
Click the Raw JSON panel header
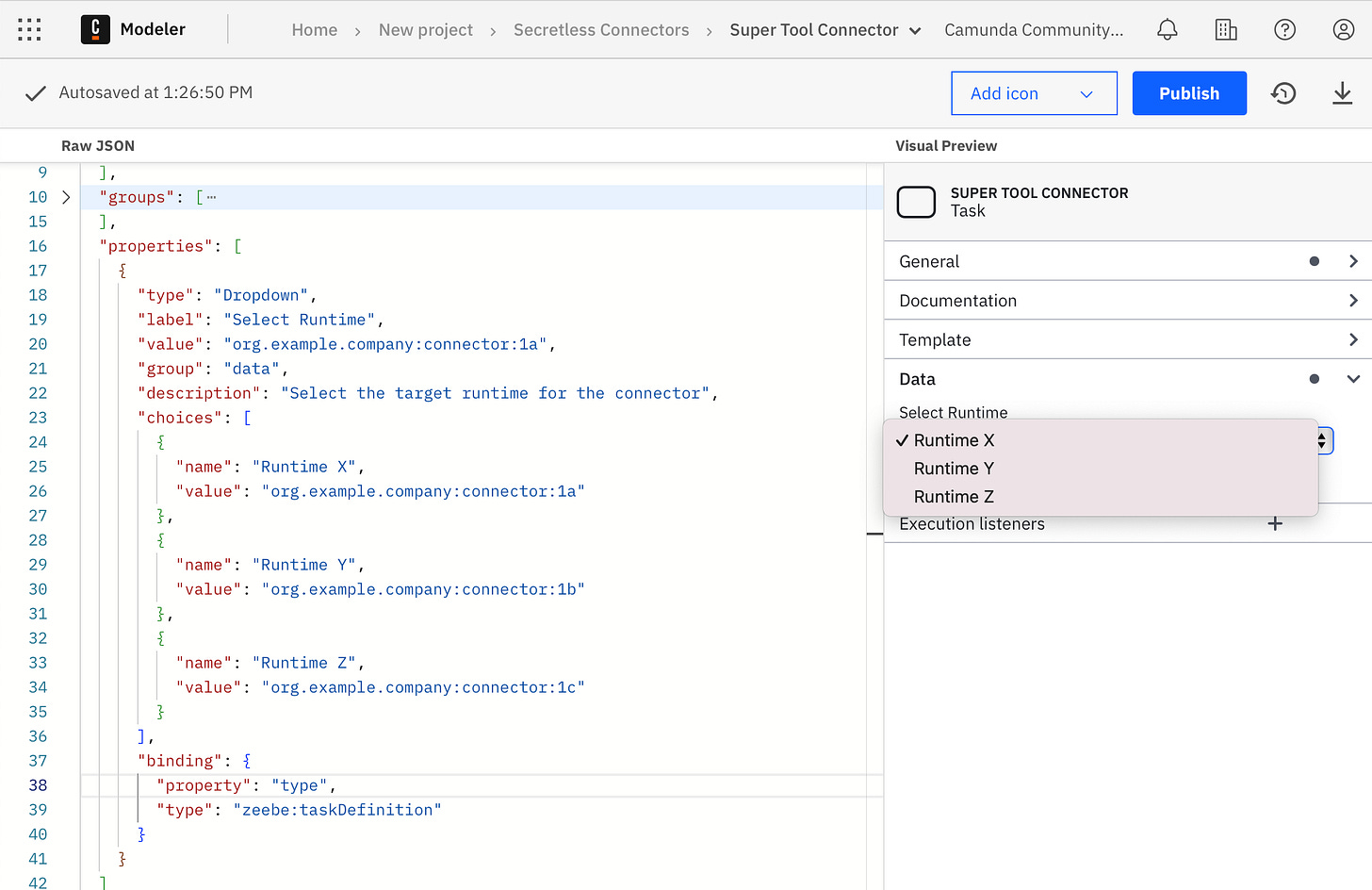98,146
